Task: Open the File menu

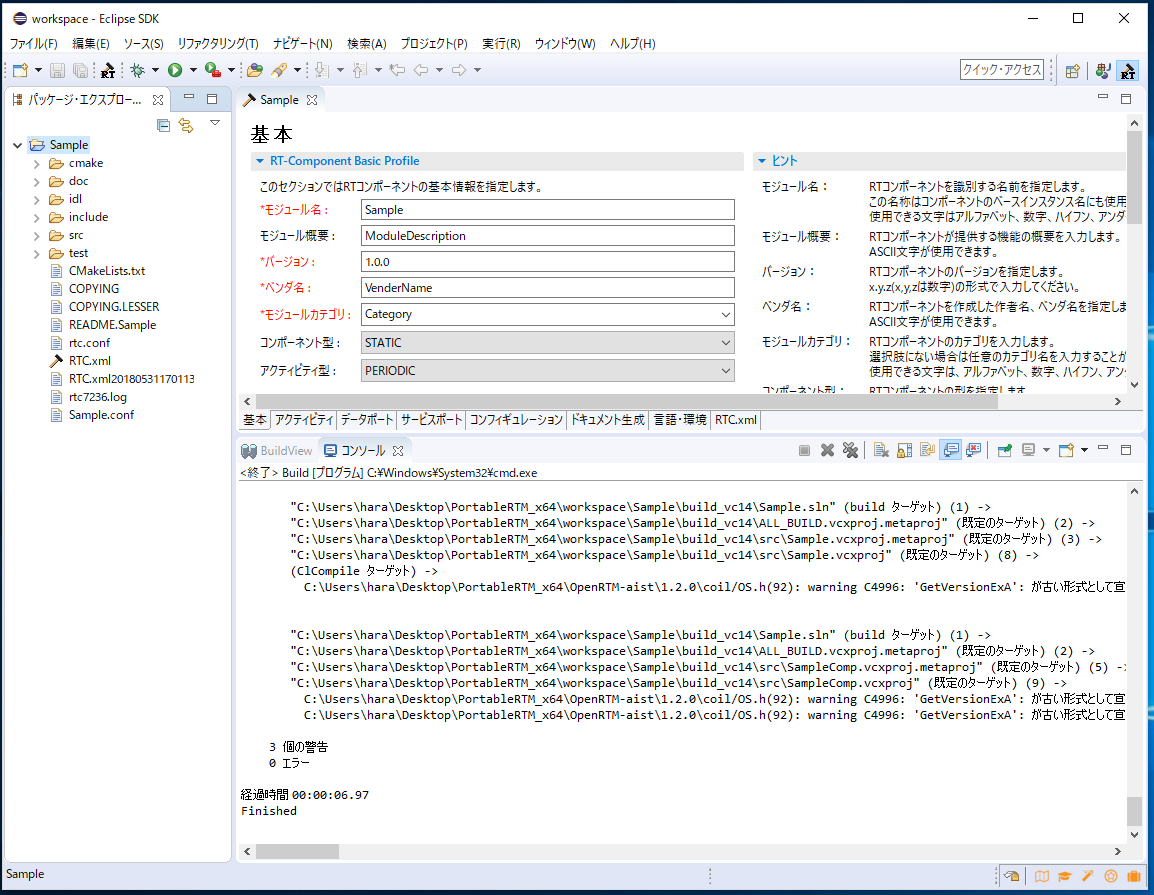Action: point(33,43)
